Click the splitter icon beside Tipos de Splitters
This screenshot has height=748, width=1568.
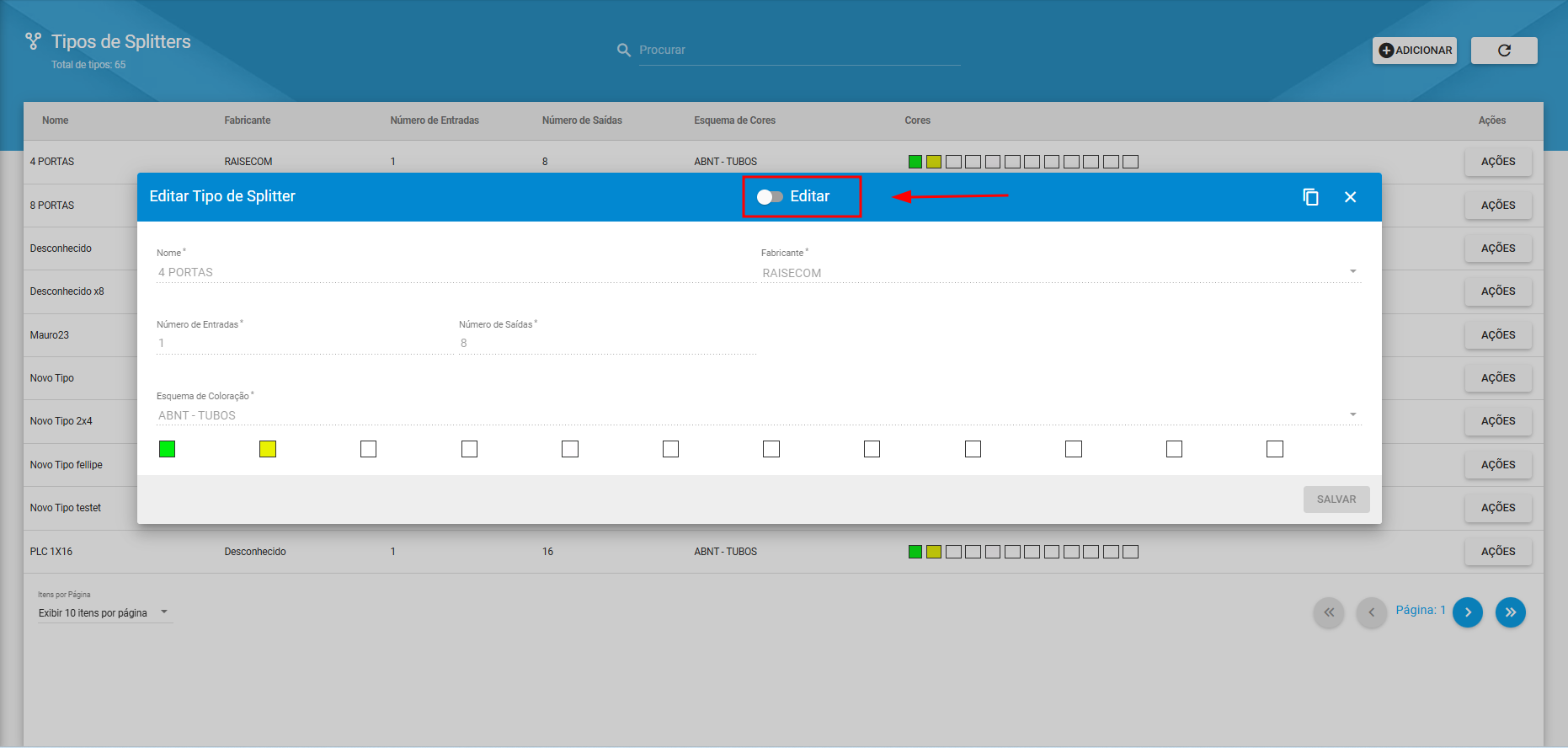coord(33,41)
